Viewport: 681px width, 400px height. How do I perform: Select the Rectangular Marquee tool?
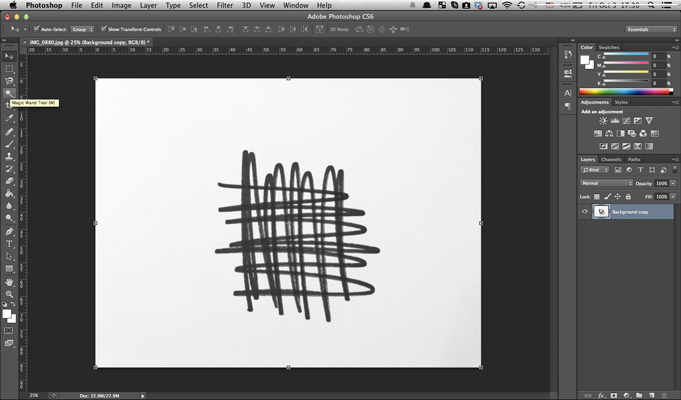[9, 69]
